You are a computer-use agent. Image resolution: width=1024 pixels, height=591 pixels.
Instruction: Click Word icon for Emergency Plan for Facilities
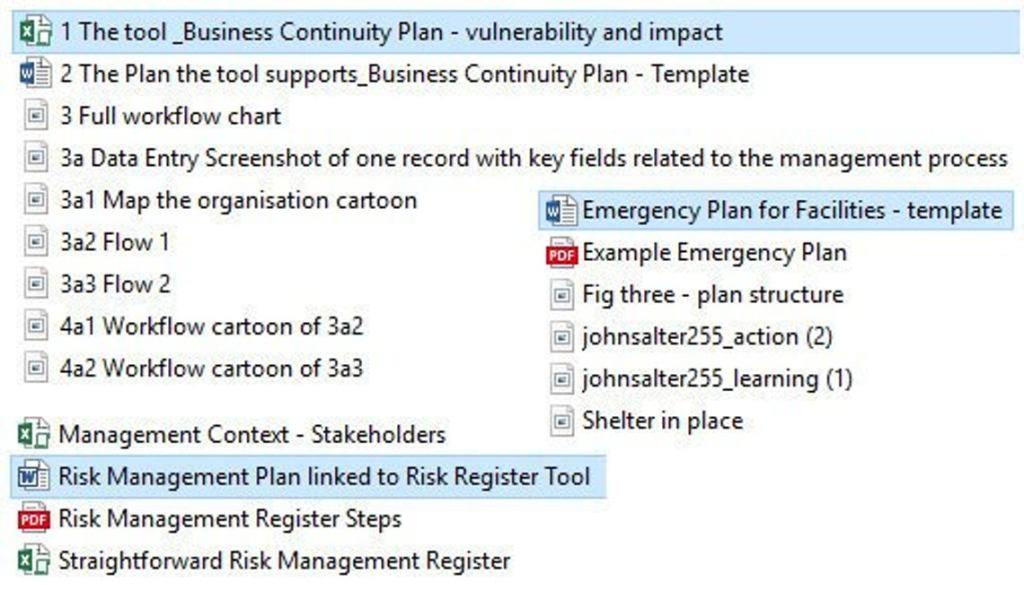coord(562,211)
